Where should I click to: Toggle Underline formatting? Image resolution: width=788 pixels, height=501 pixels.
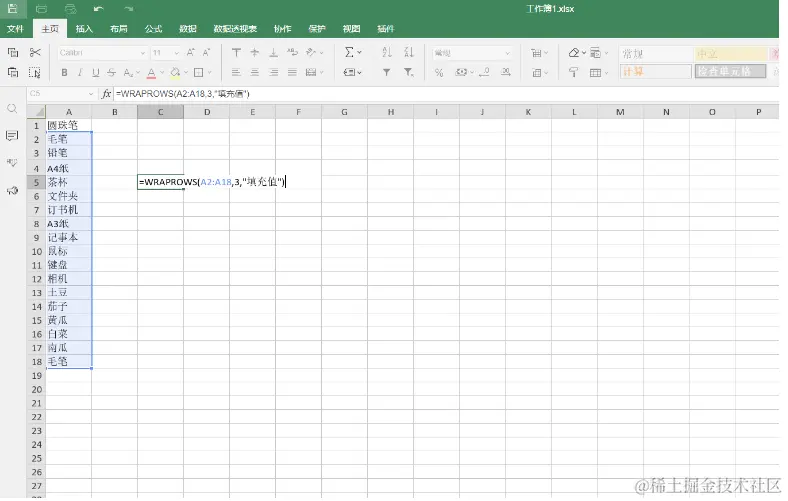pyautogui.click(x=95, y=73)
